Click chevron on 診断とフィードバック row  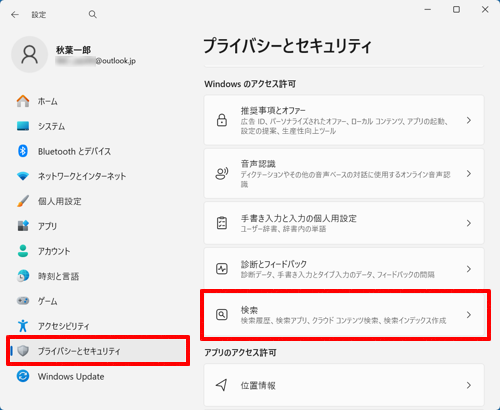(469, 269)
